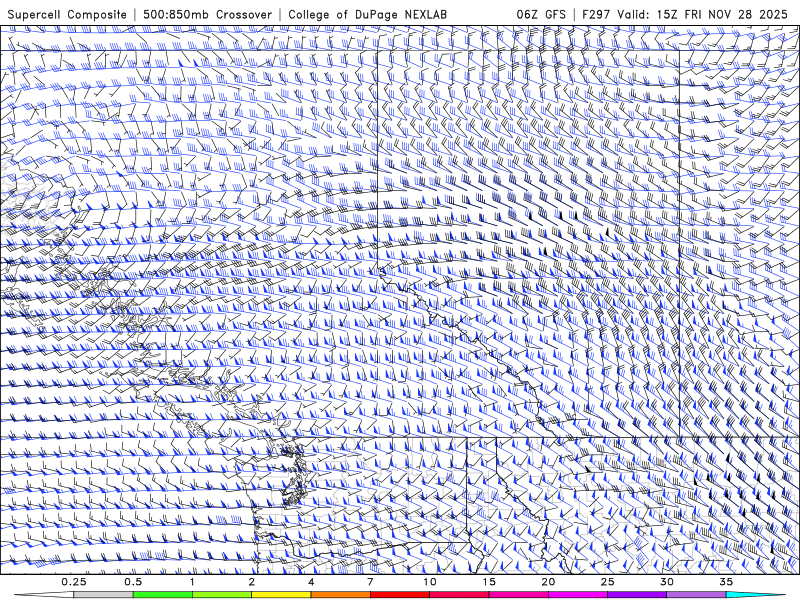Viewport: 800px width, 600px height.
Task: Select the orange colorbar segment
Action: point(340,595)
